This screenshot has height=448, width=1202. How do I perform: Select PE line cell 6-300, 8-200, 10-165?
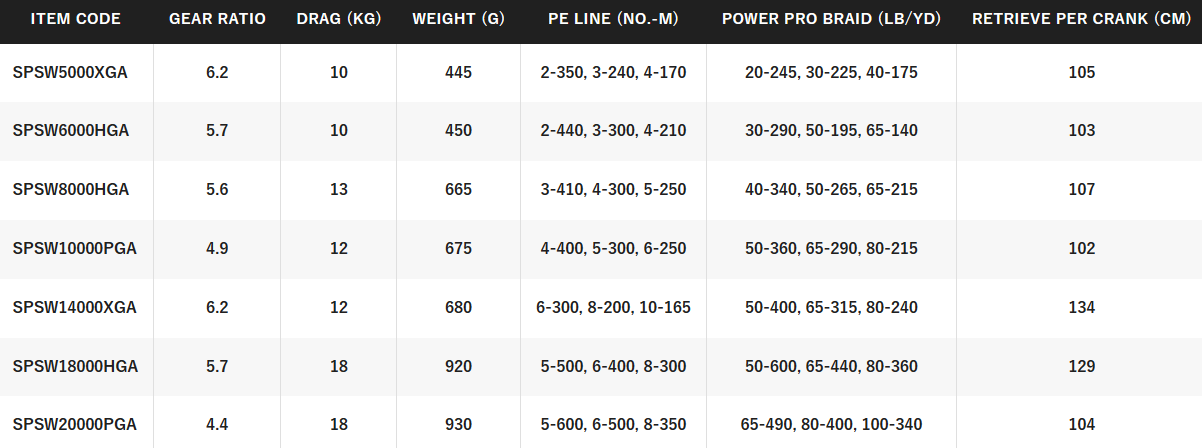click(x=613, y=308)
